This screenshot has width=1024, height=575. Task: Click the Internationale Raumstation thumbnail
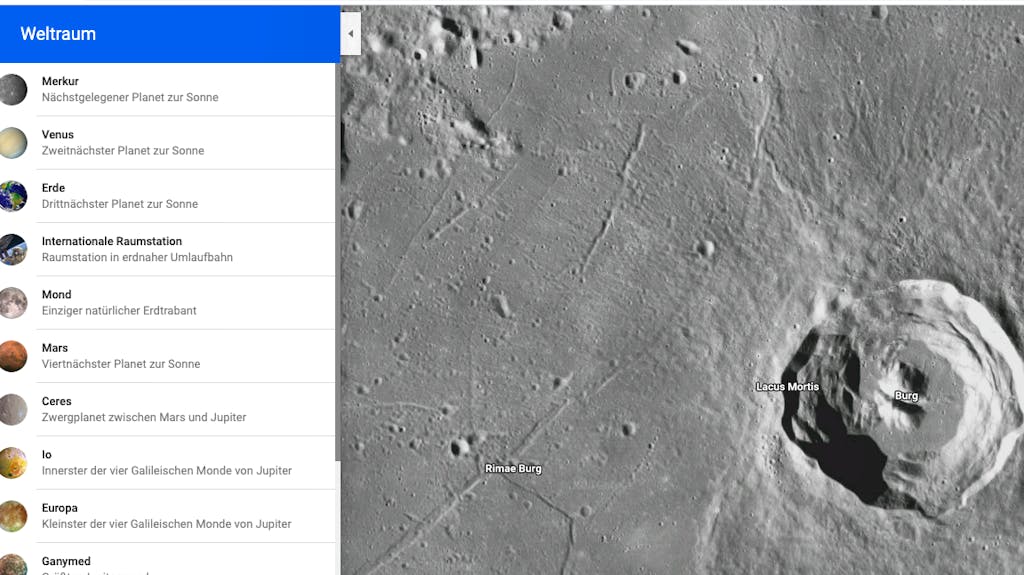(x=13, y=250)
